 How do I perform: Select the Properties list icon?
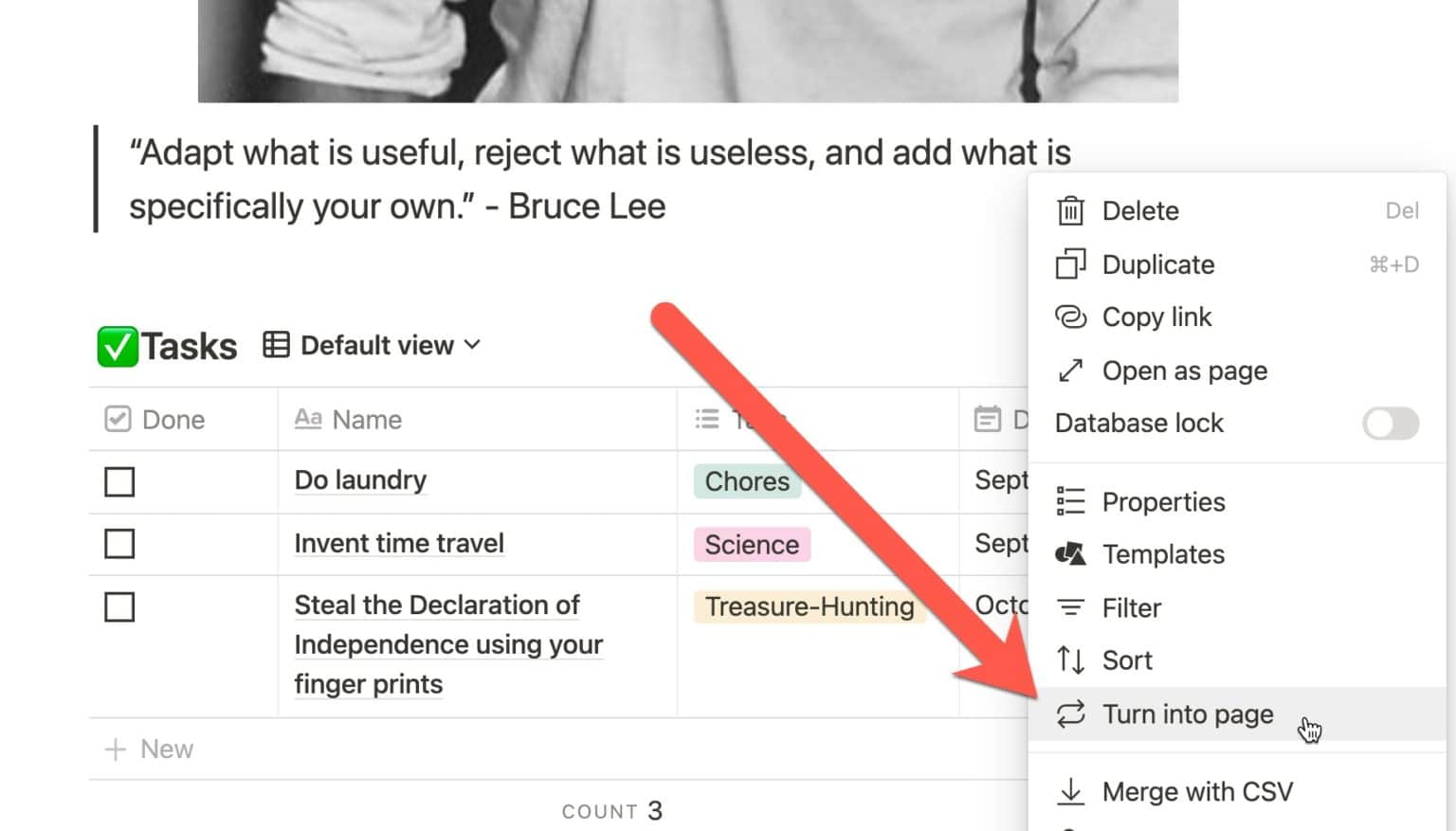tap(1071, 501)
